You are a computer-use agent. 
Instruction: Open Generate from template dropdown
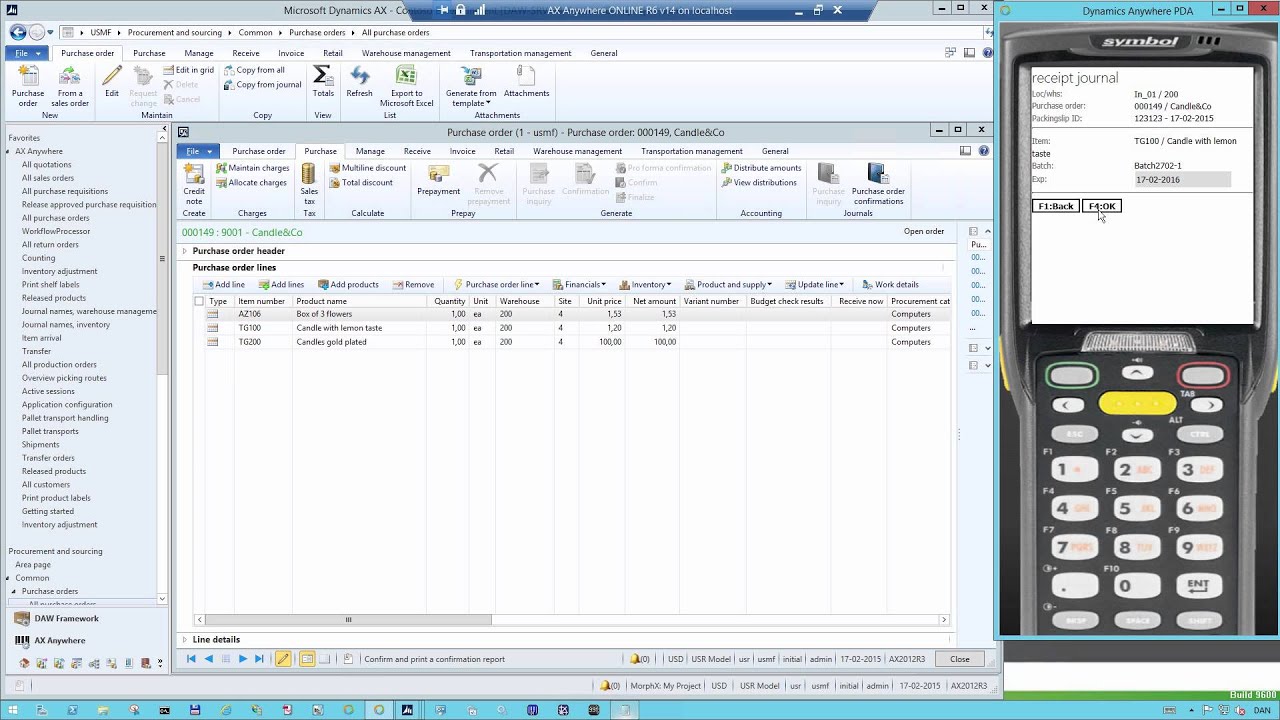[x=470, y=85]
